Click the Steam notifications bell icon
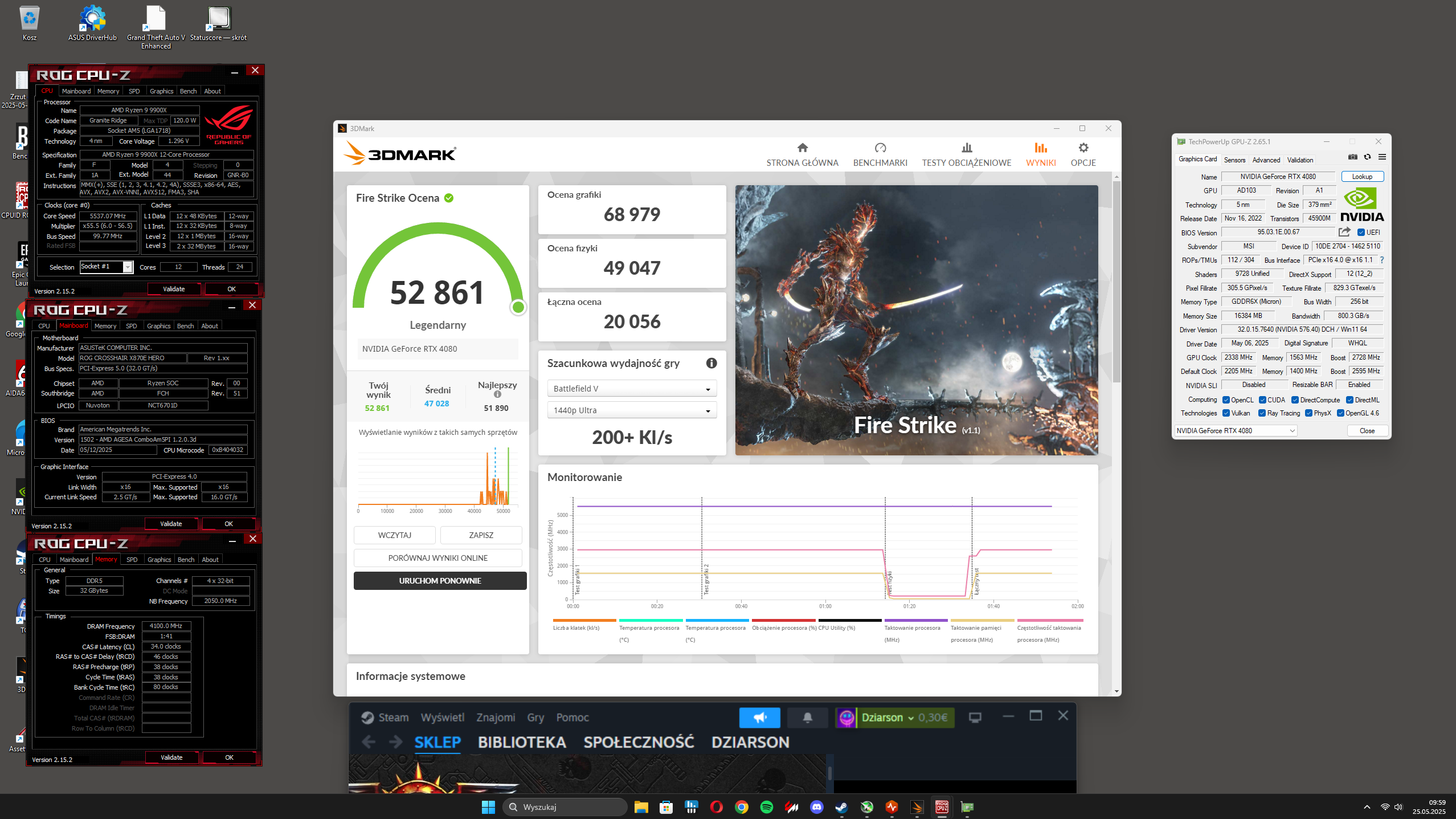Image resolution: width=1456 pixels, height=819 pixels. pyautogui.click(x=807, y=718)
